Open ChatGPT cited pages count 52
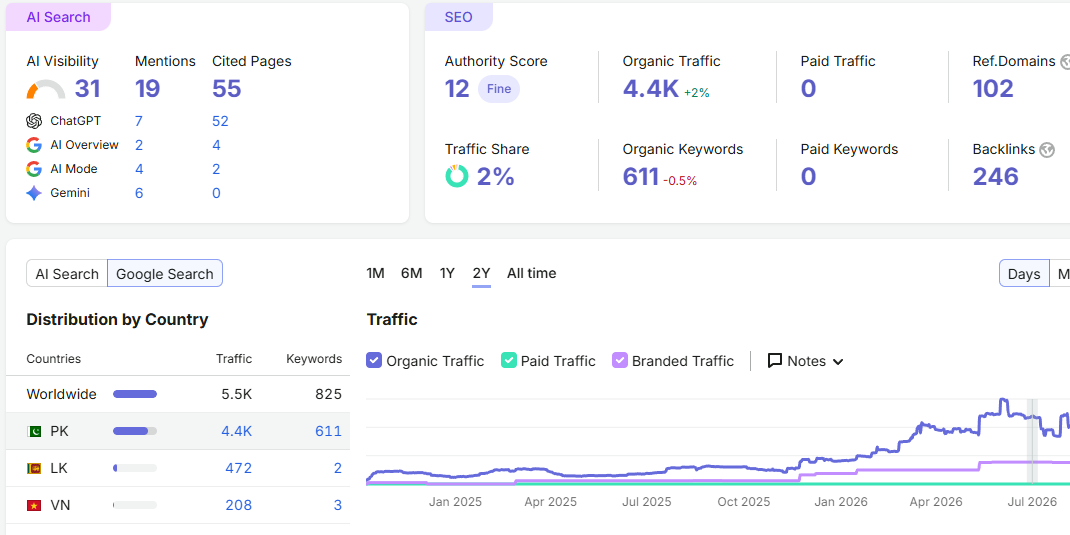Image resolution: width=1070 pixels, height=535 pixels. tap(220, 121)
